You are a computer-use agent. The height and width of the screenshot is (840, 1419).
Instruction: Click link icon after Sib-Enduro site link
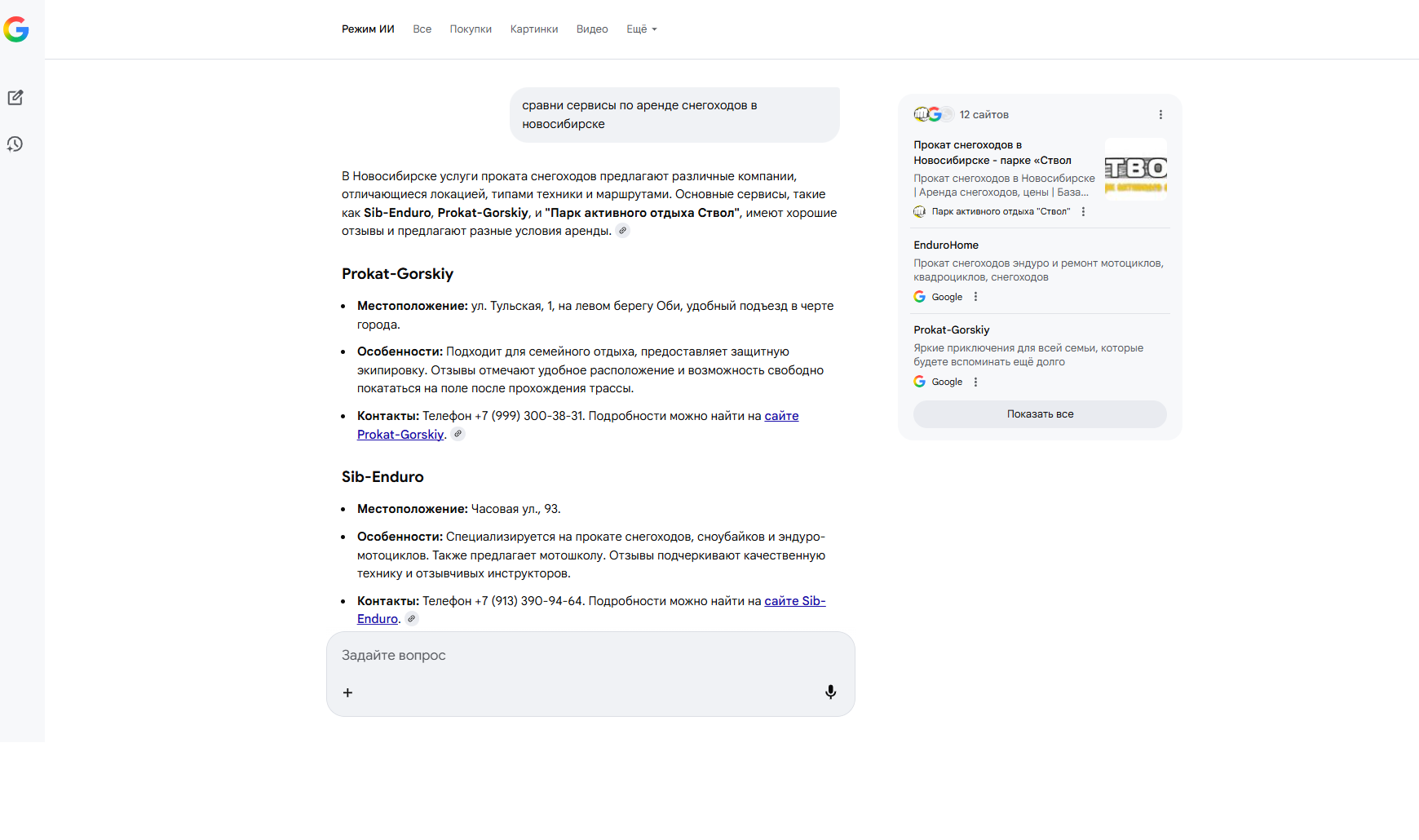pos(412,619)
